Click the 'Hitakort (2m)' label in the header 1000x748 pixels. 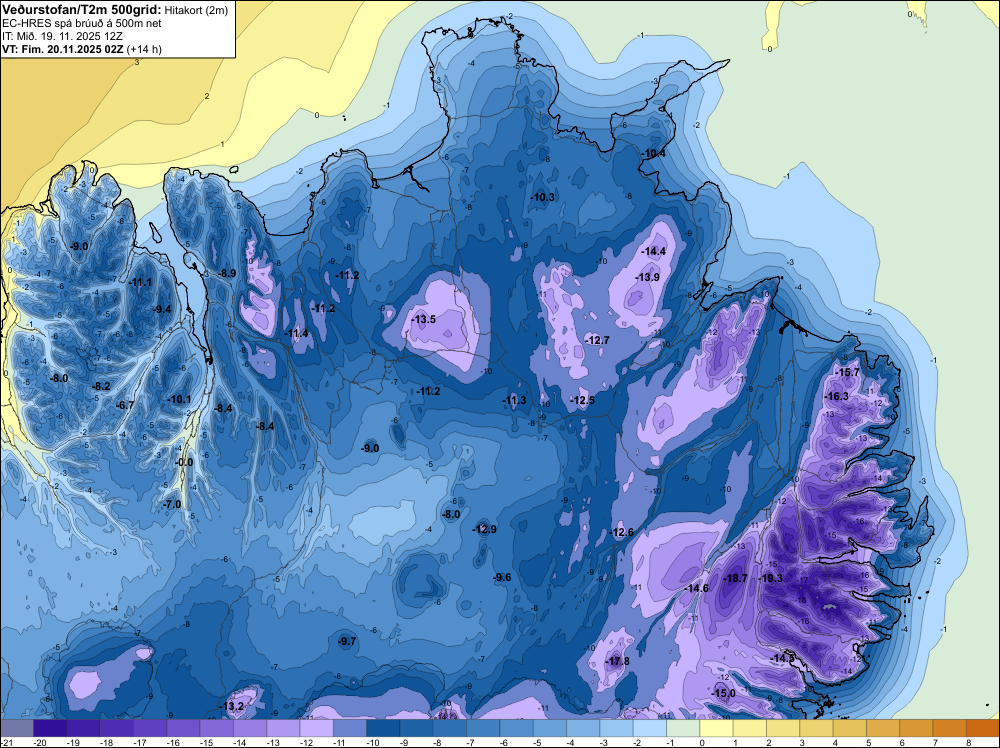[196, 10]
